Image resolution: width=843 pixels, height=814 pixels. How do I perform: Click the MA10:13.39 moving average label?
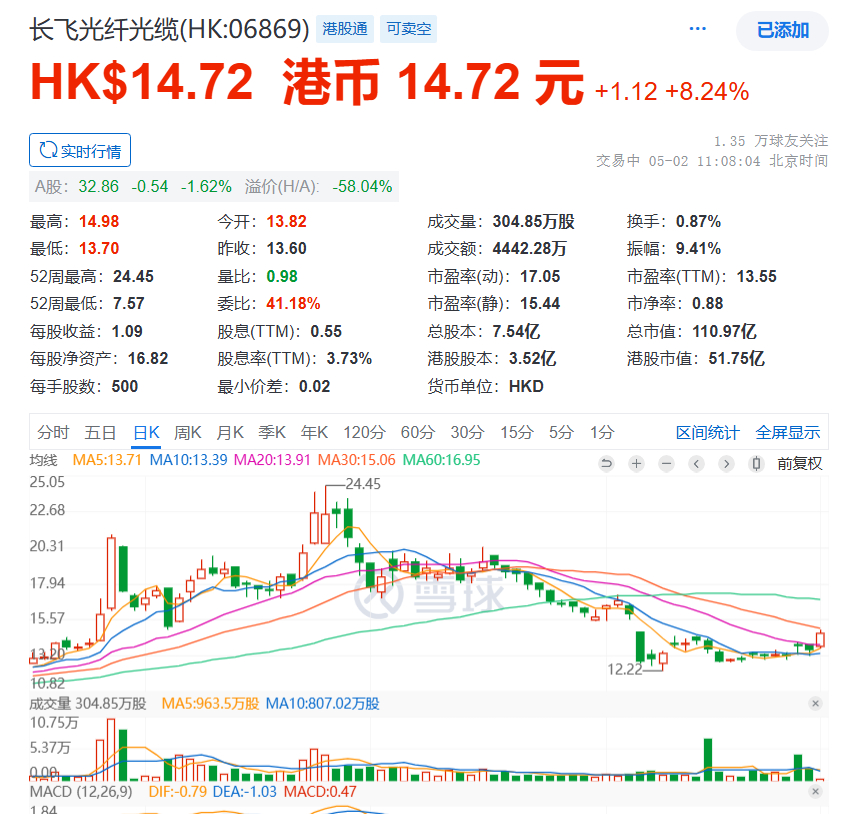pyautogui.click(x=188, y=460)
